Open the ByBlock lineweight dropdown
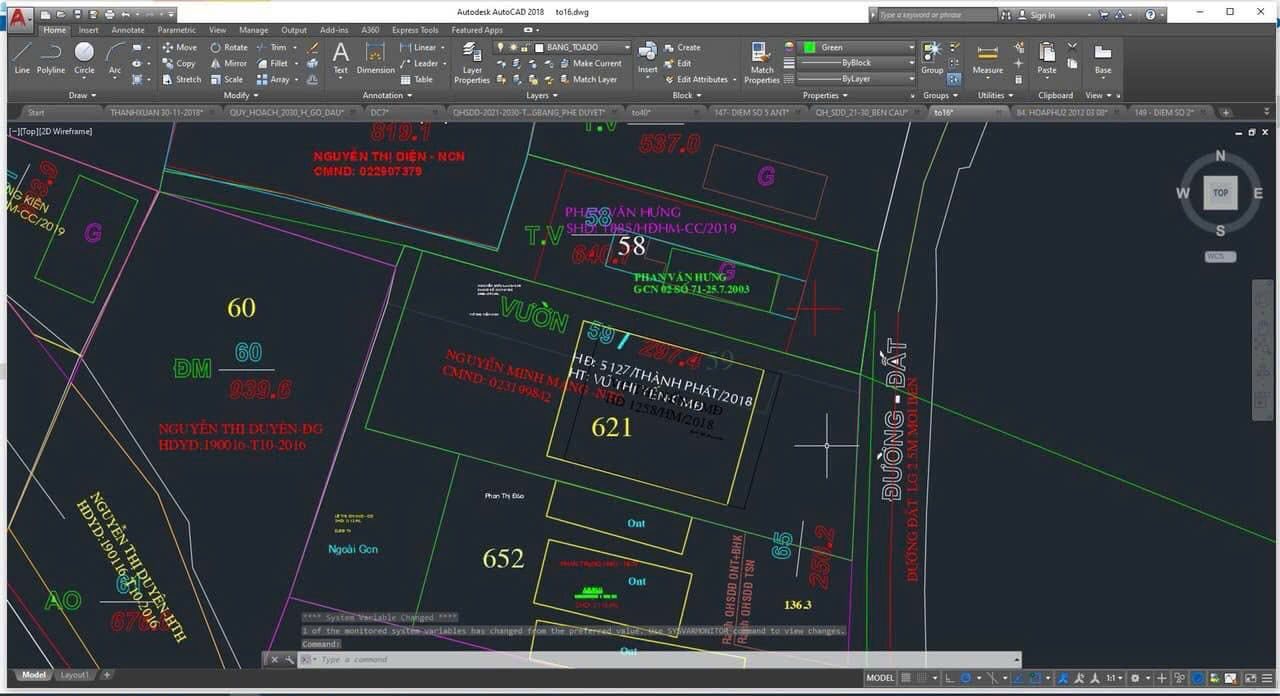The width and height of the screenshot is (1280, 696). click(x=856, y=63)
